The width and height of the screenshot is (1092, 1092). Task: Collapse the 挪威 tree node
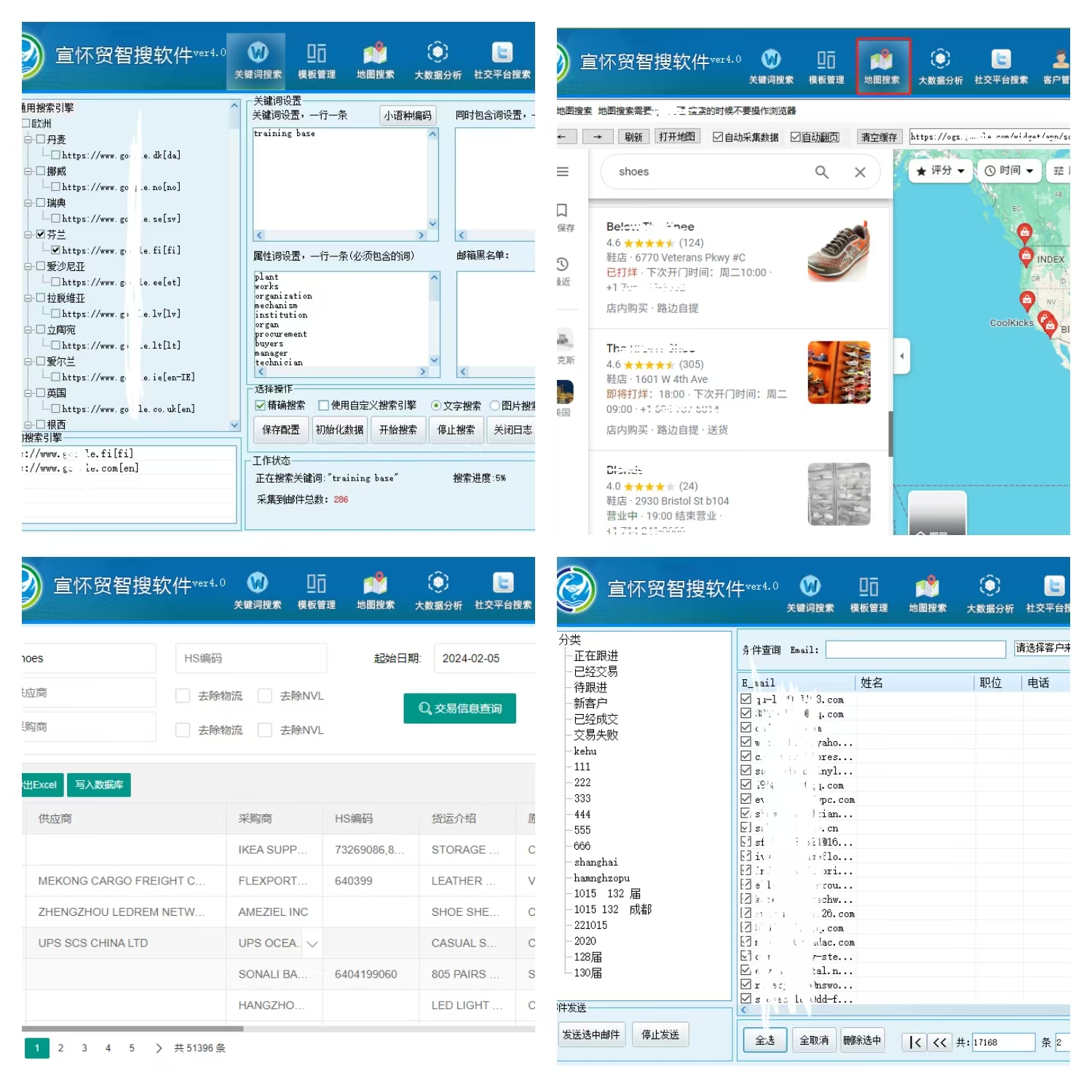[x=28, y=171]
